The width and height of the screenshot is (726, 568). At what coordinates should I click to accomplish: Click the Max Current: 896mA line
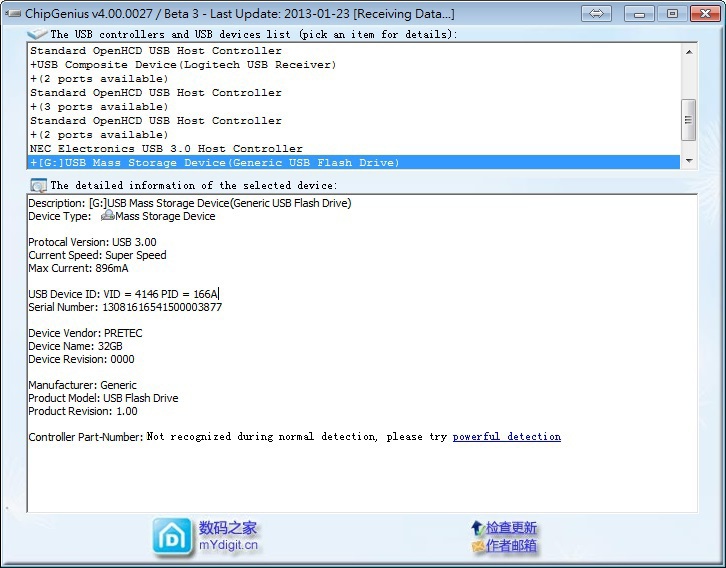pyautogui.click(x=78, y=268)
